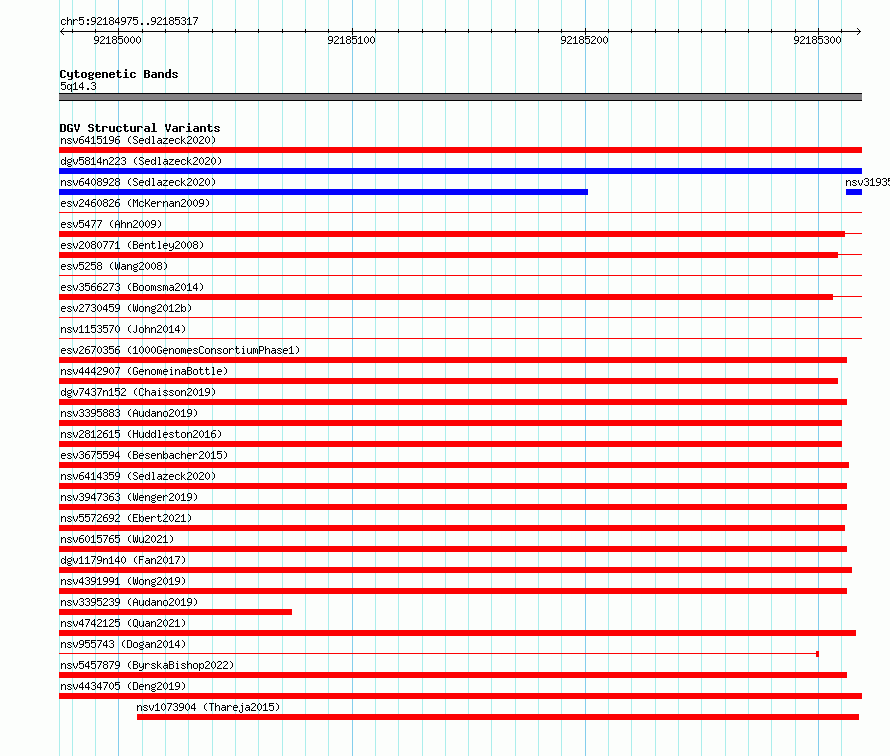The width and height of the screenshot is (890, 756).
Task: Click the red bar under nsv1073904 (Thareja2015)
Action: 498,717
